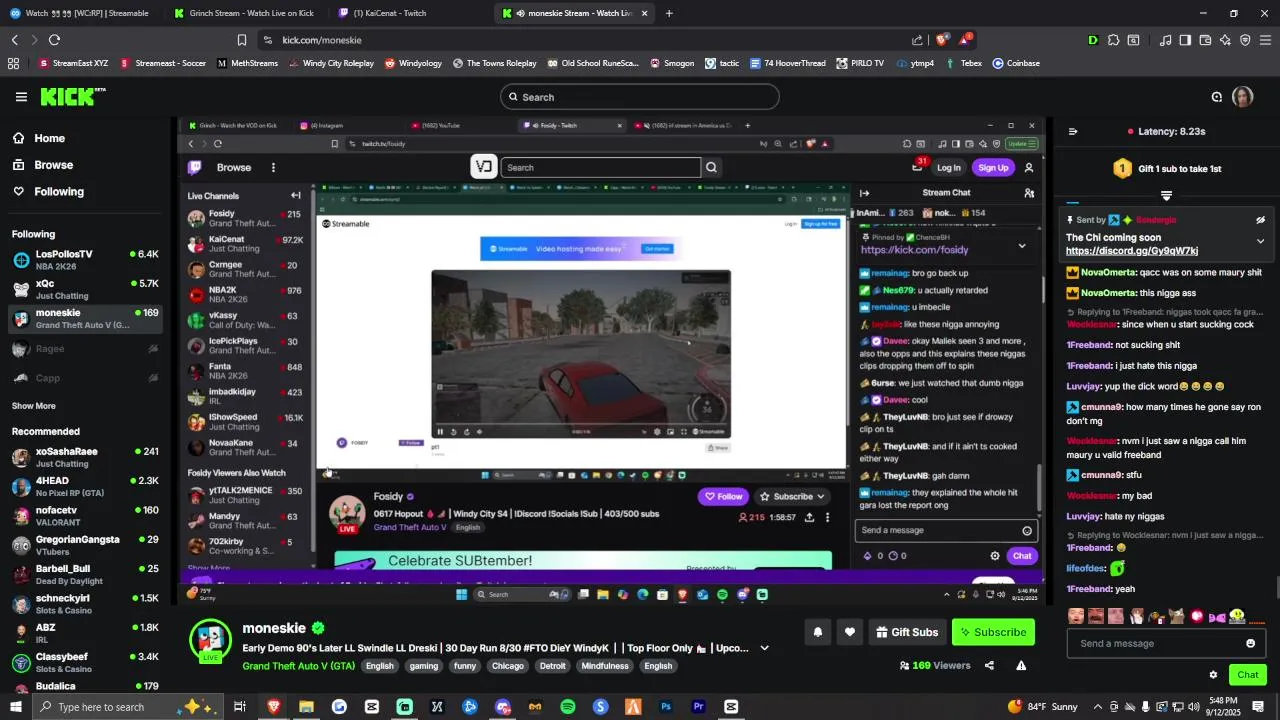Open the Coinbase bookmark
The height and width of the screenshot is (720, 1280).
1016,63
